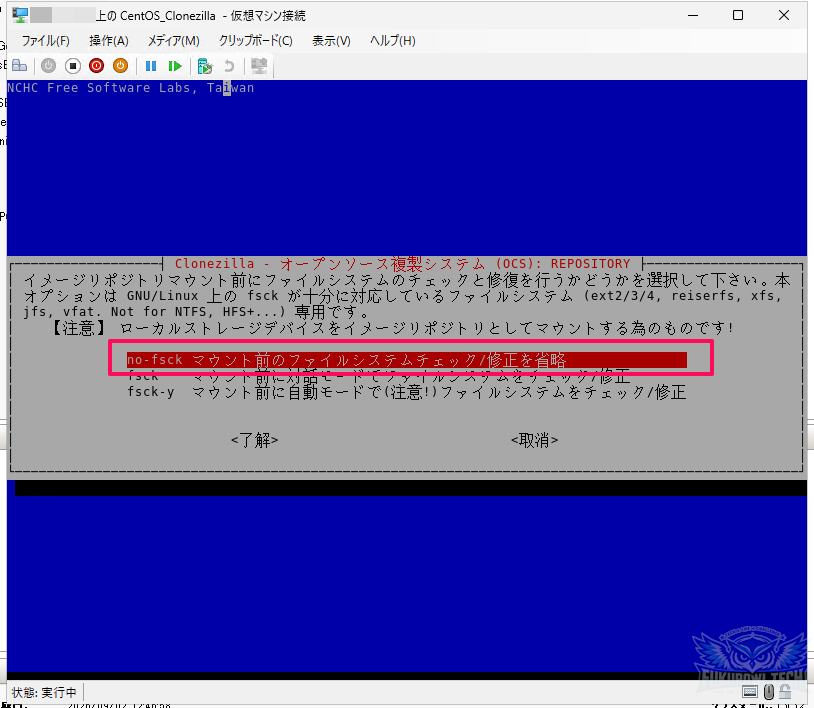Open the 表示(V) menu
Image resolution: width=814 pixels, height=708 pixels.
click(x=331, y=40)
